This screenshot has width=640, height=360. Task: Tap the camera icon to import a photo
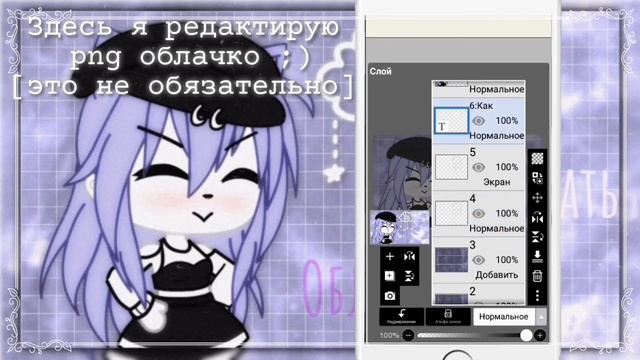coord(390,296)
